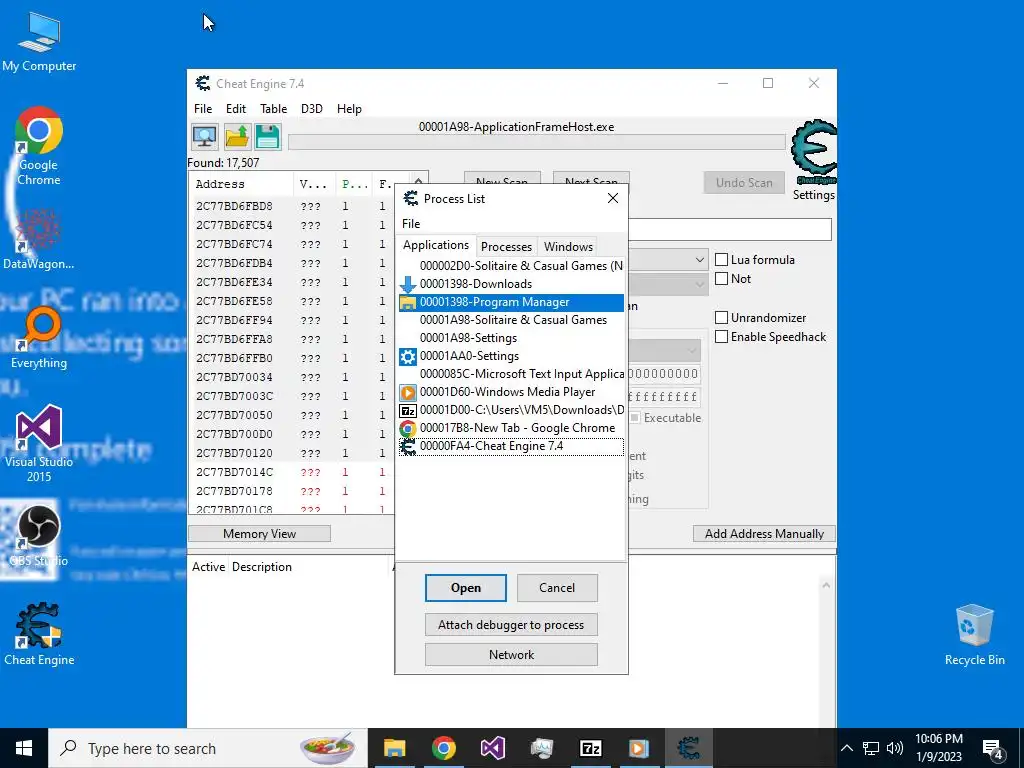Switch to the Processes tab

coord(506,246)
